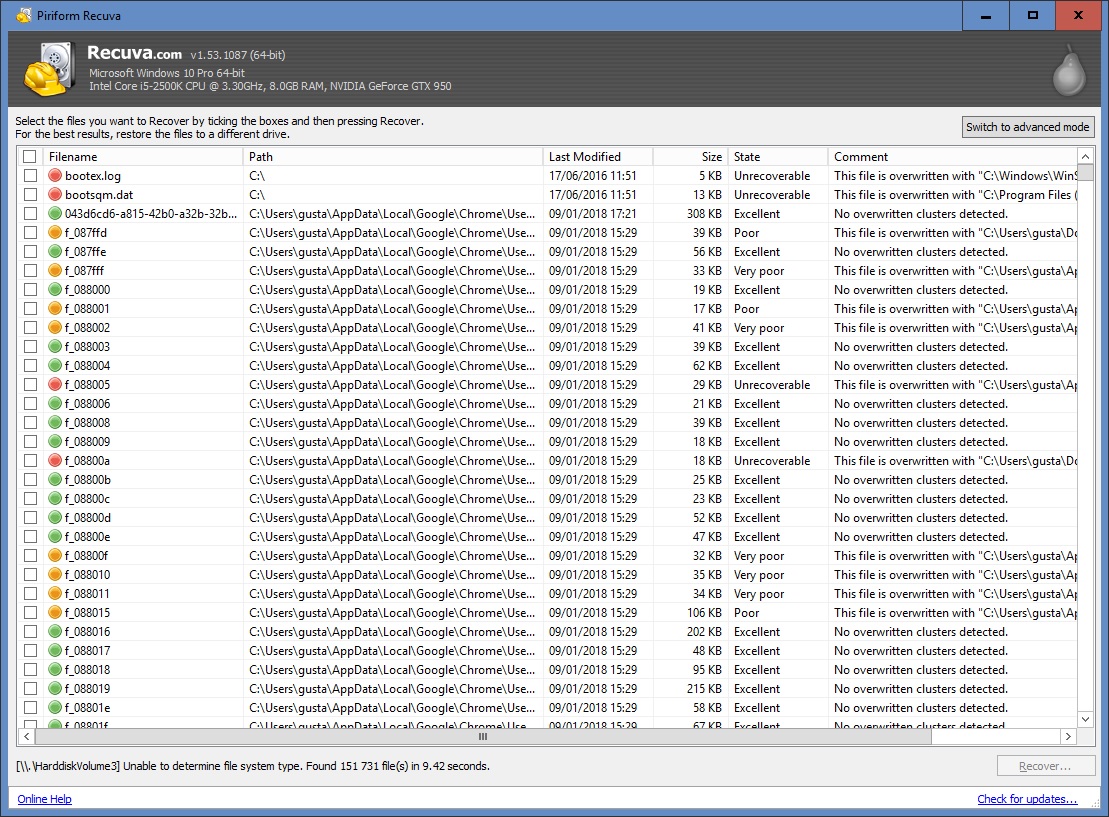Select the f_08800c filename
The width and height of the screenshot is (1109, 817).
[x=87, y=499]
